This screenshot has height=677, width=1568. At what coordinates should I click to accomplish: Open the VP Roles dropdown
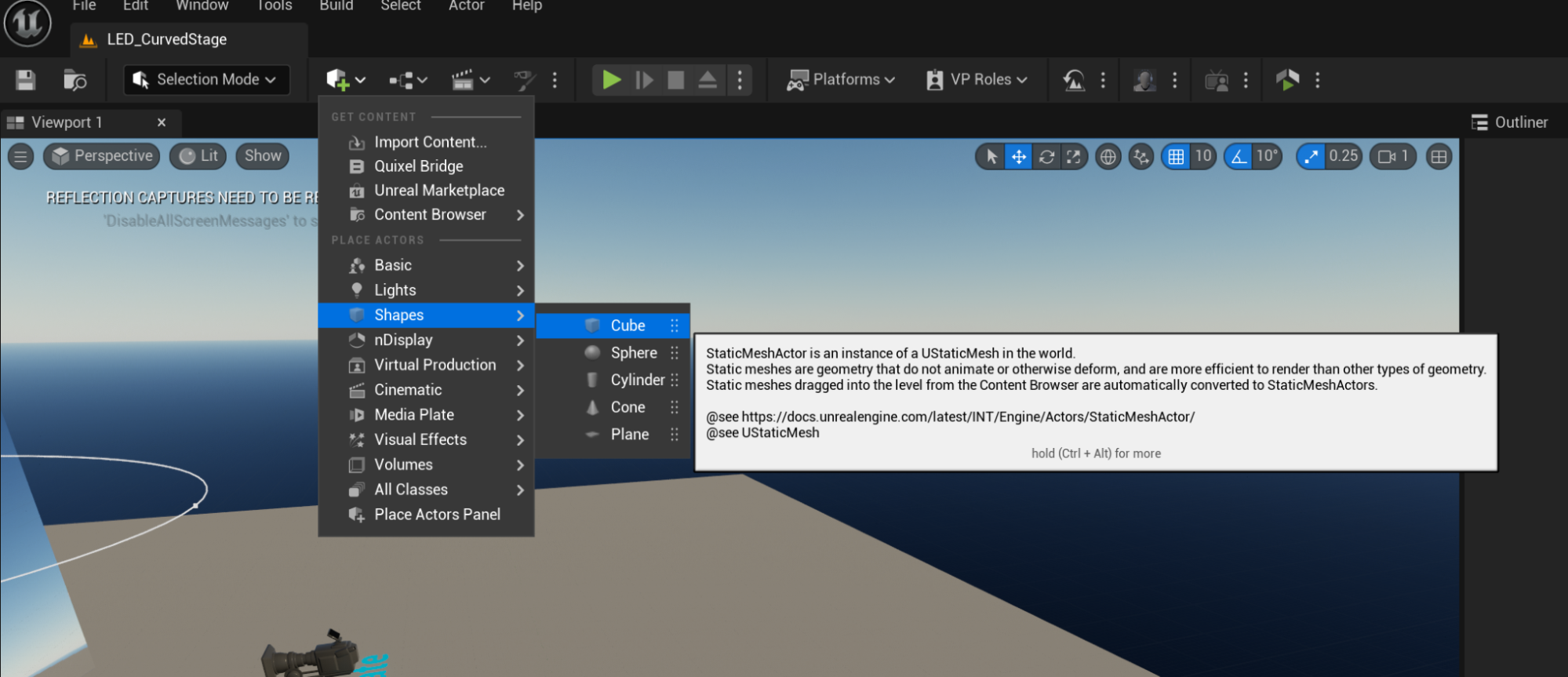977,80
